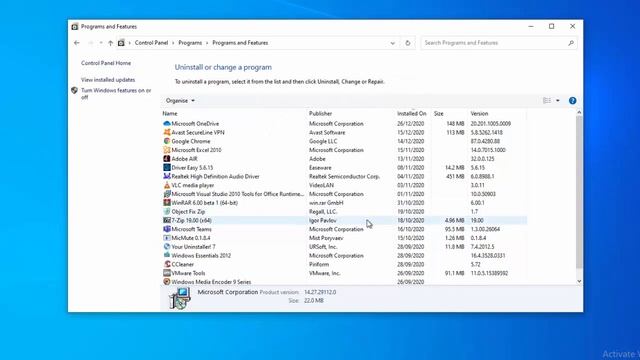Open Turn Windows features on or off
The image size is (640, 360).
pos(116,93)
